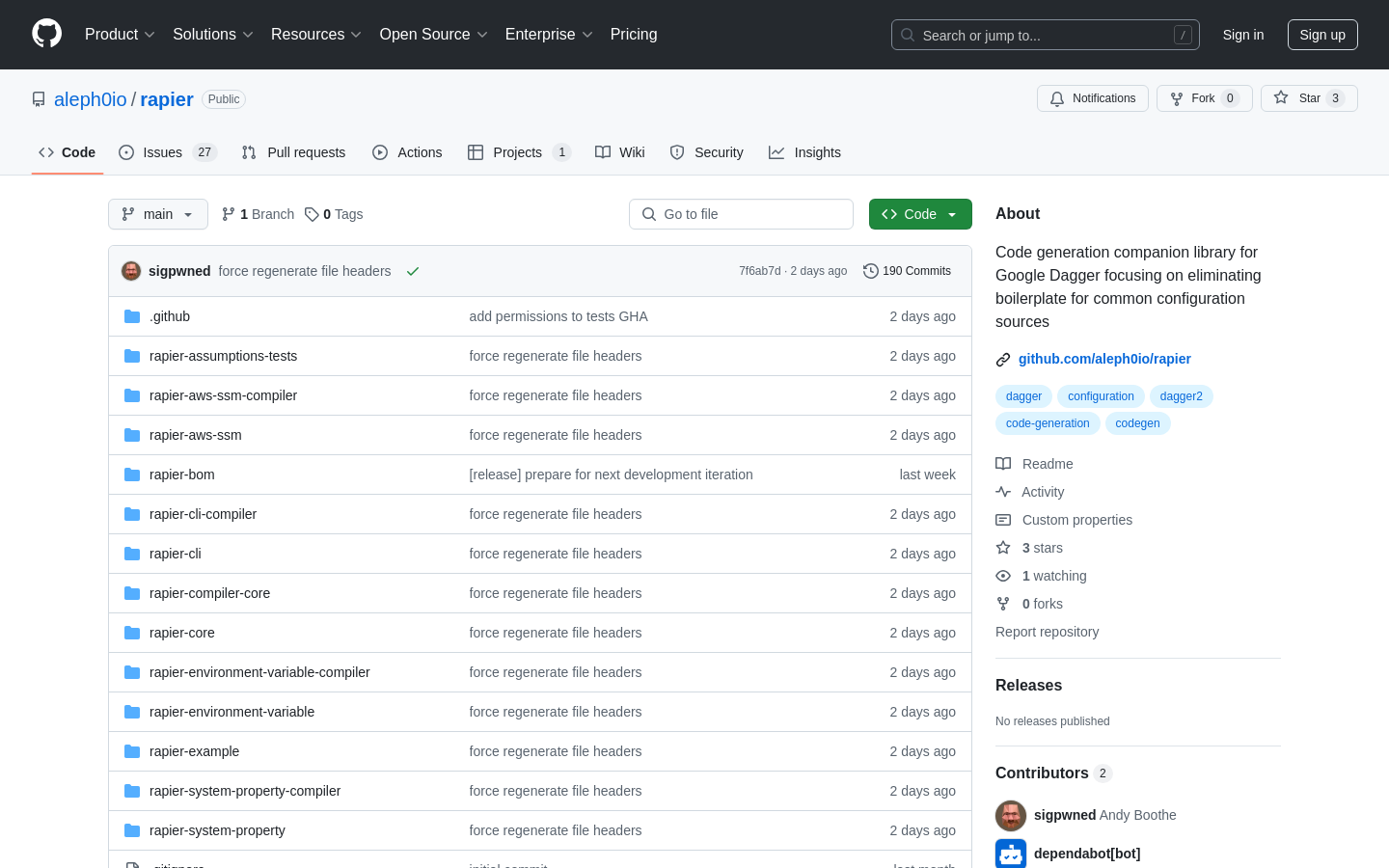
Task: Open the Releases section heading
Action: [x=1028, y=686]
